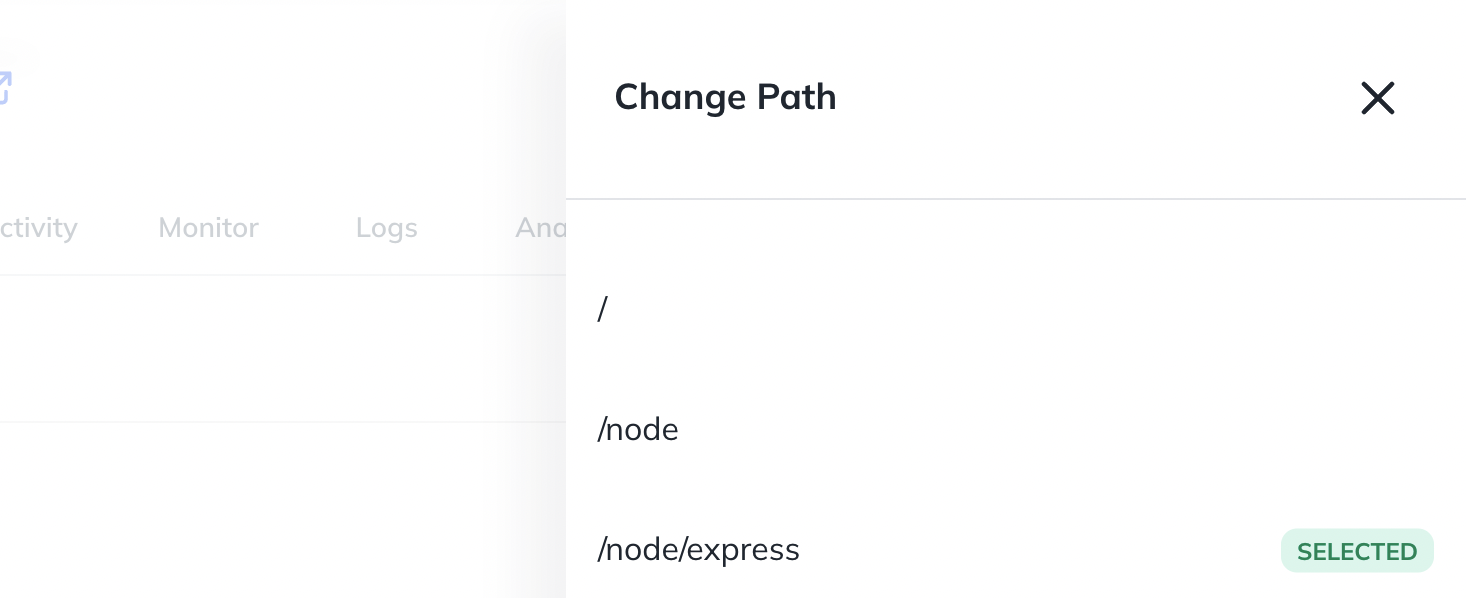Open the Logs tab
This screenshot has height=598, width=1466.
pyautogui.click(x=386, y=228)
